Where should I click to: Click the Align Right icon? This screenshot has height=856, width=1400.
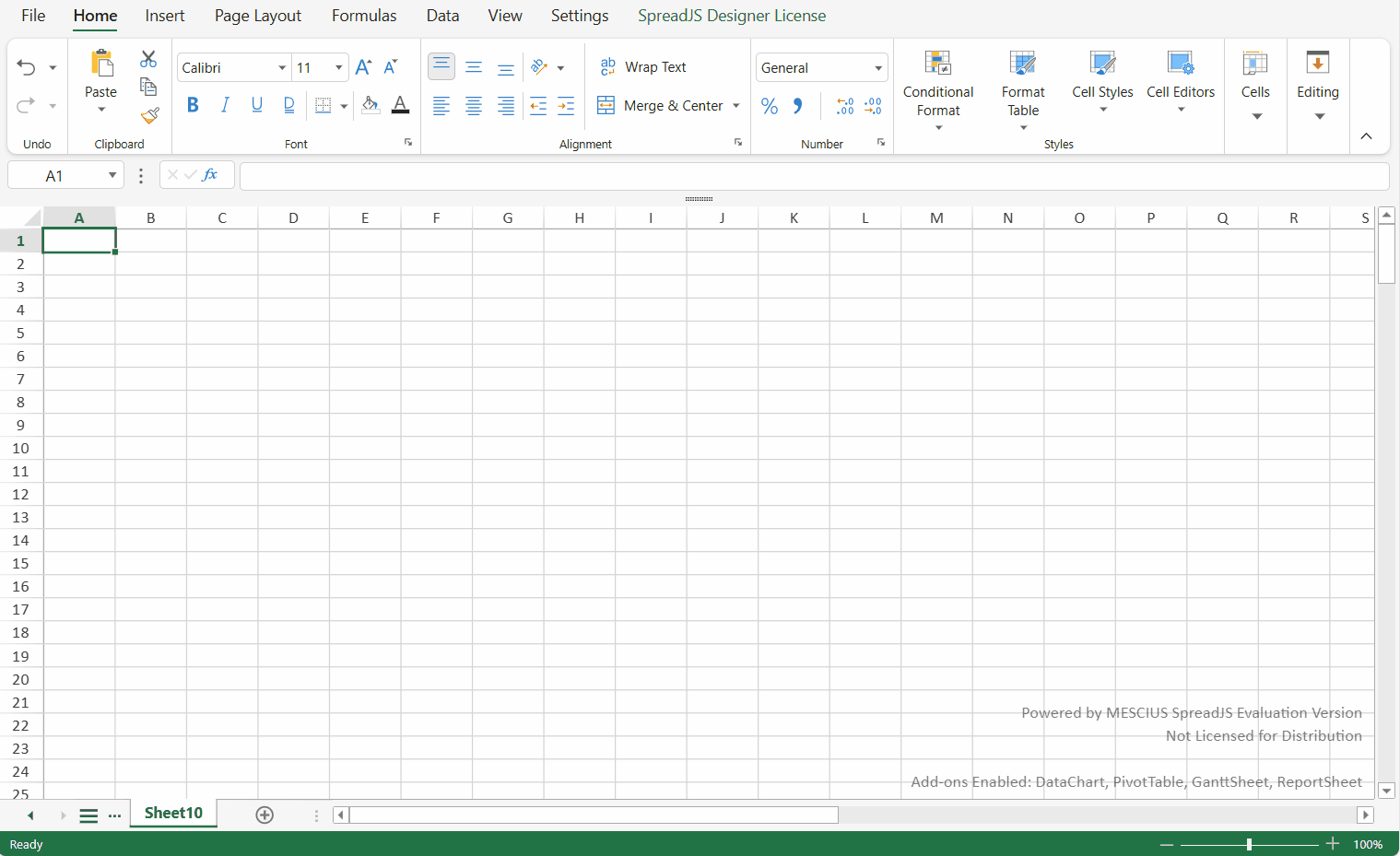(x=506, y=106)
